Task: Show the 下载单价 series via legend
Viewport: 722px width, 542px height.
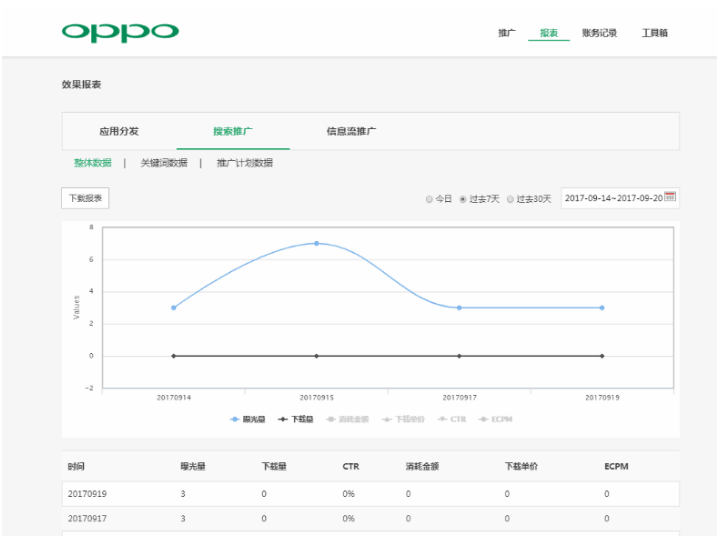Action: pos(403,419)
